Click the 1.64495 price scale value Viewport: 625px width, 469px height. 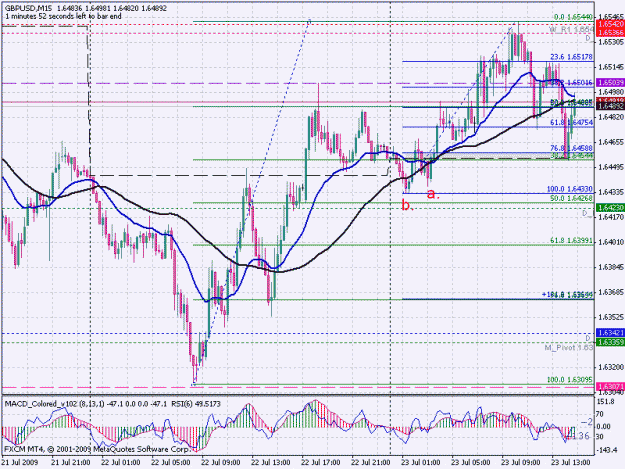pyautogui.click(x=611, y=167)
